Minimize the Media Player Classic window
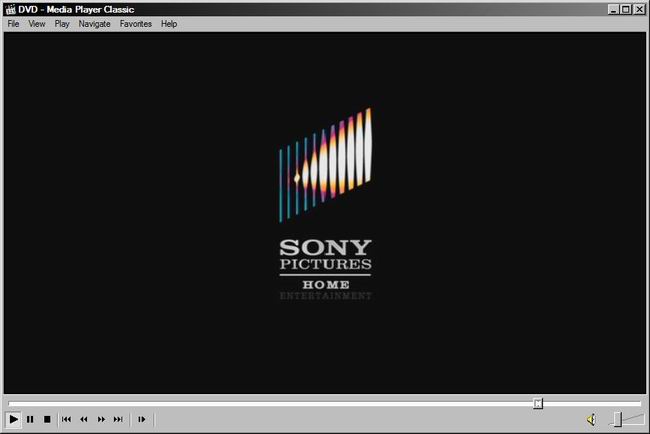Screen dimensions: 650x434 click(613, 10)
